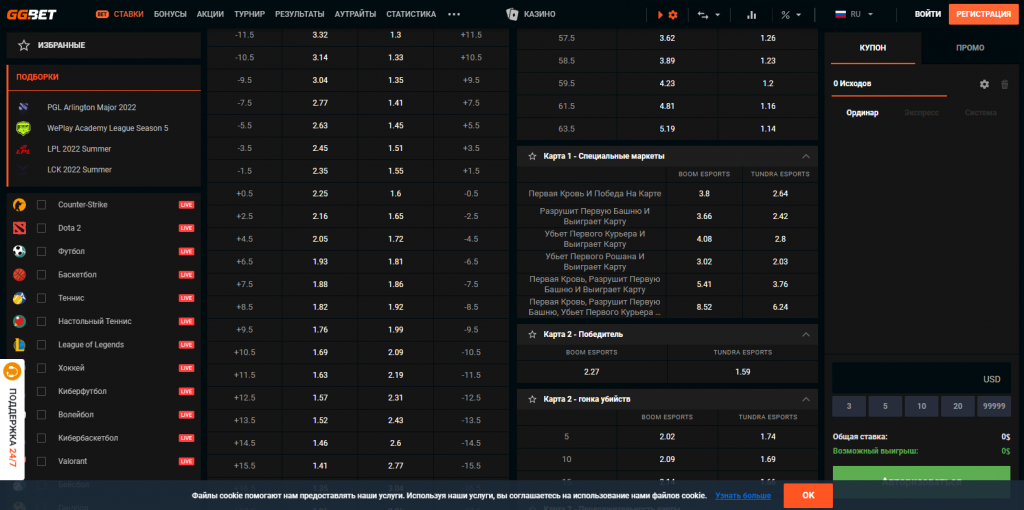Check the Футбол filter checkbox
The width and height of the screenshot is (1024, 510).
point(42,251)
